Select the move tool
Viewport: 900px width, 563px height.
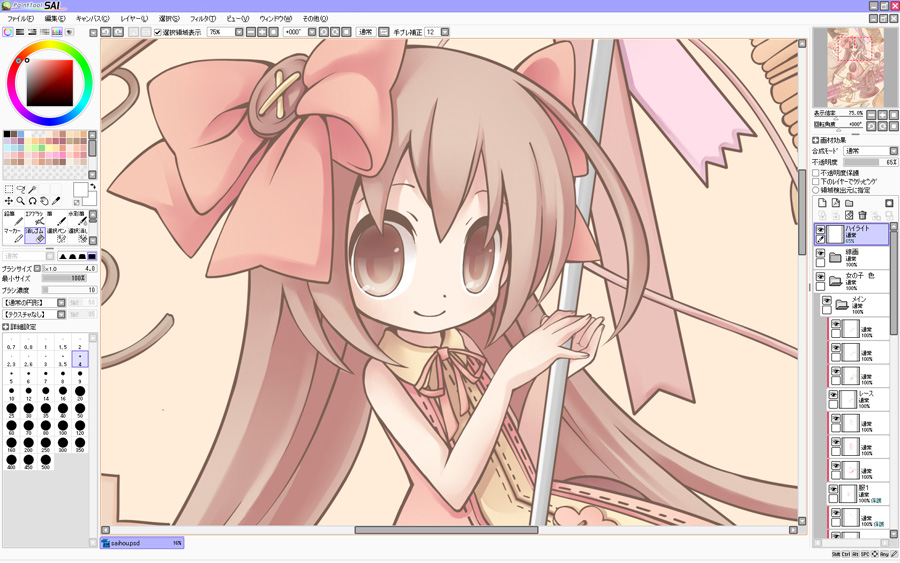[x=9, y=201]
